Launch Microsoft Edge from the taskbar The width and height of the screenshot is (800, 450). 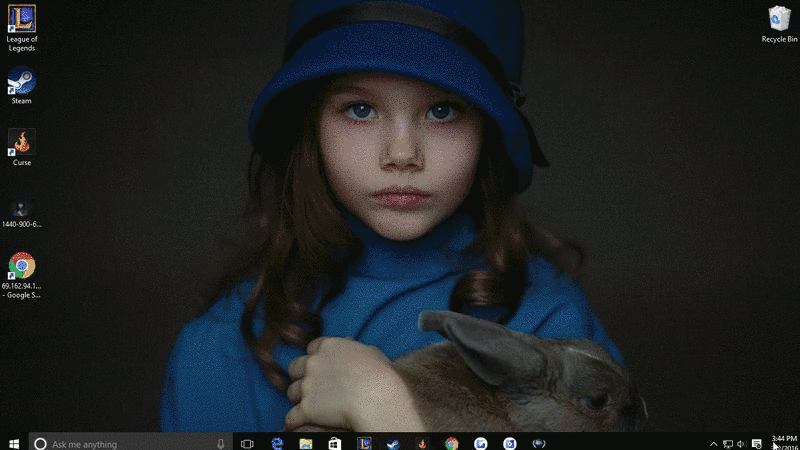pyautogui.click(x=277, y=444)
